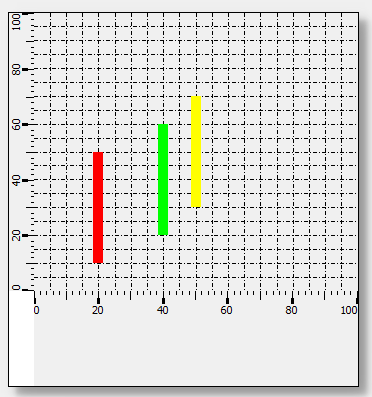Screen dimensions: 372x397
Task: Click the x-axis label 20
Action: tap(98, 310)
